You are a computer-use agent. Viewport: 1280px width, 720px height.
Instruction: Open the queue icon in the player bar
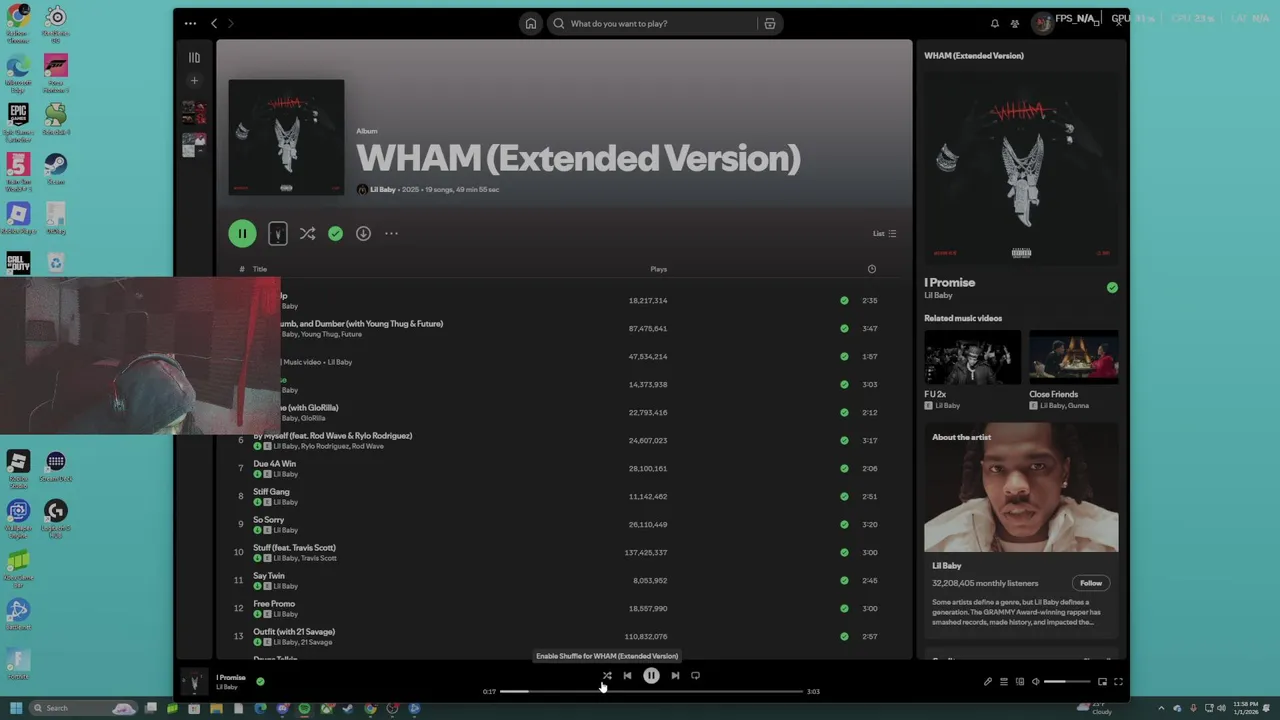1004,682
